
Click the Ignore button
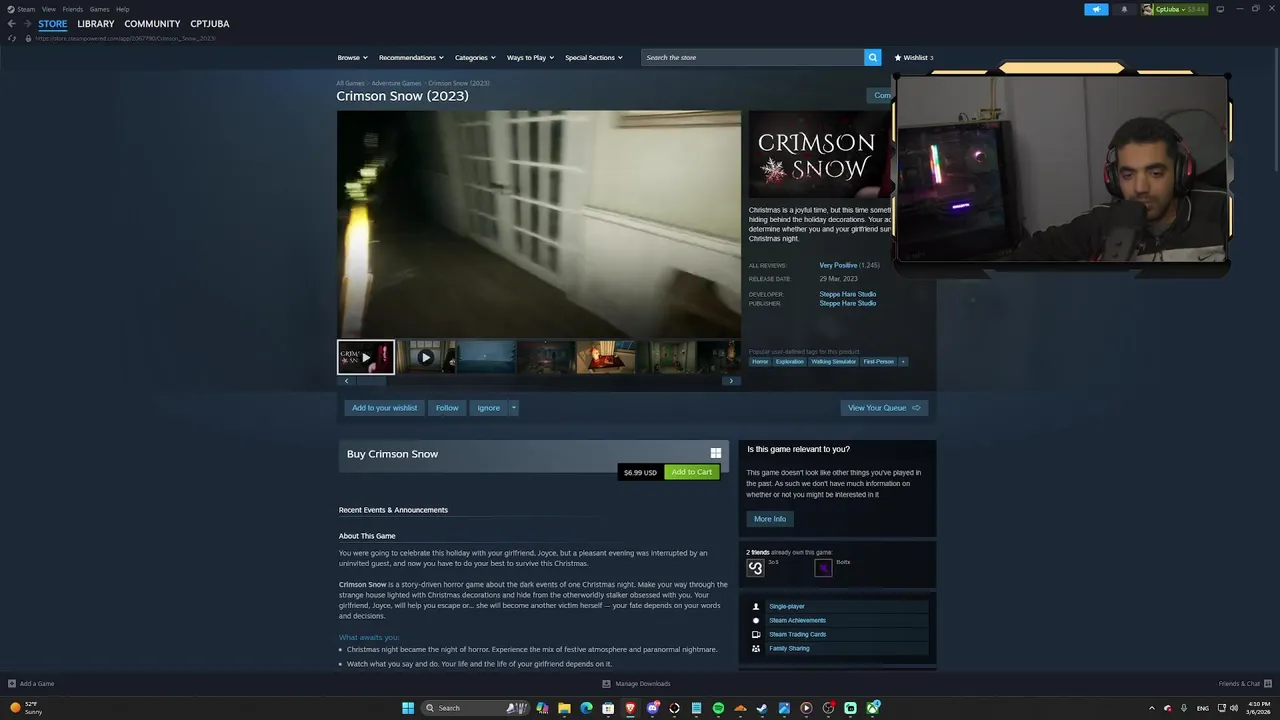pos(488,408)
